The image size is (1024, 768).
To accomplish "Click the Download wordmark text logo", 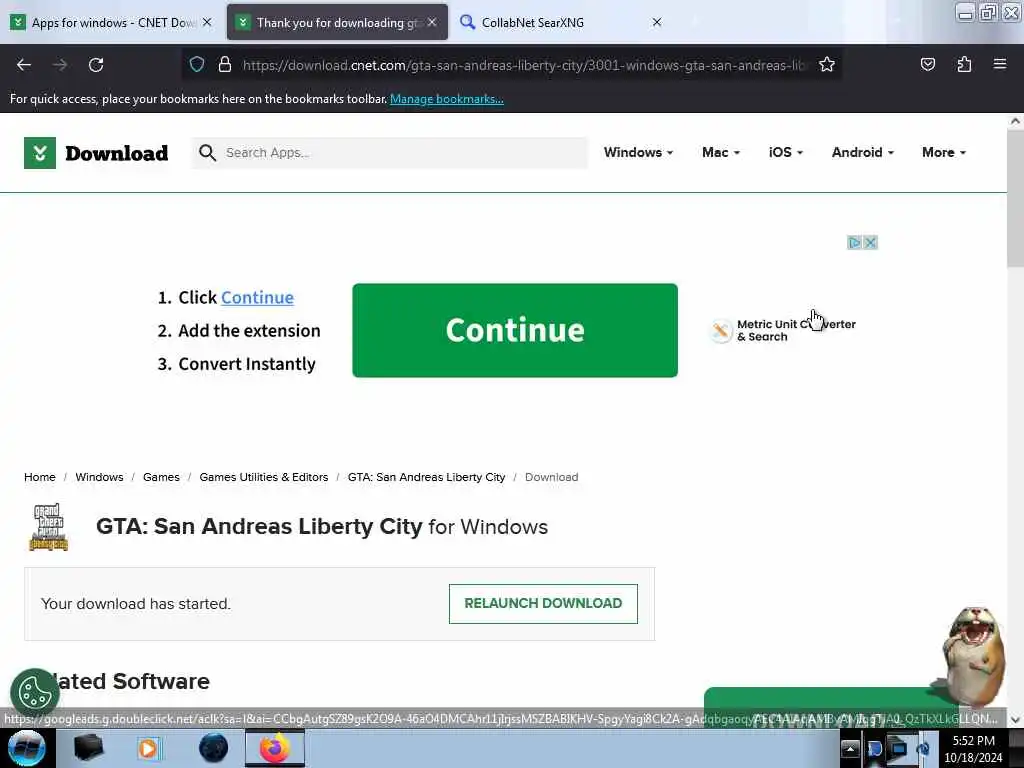I will pyautogui.click(x=117, y=153).
